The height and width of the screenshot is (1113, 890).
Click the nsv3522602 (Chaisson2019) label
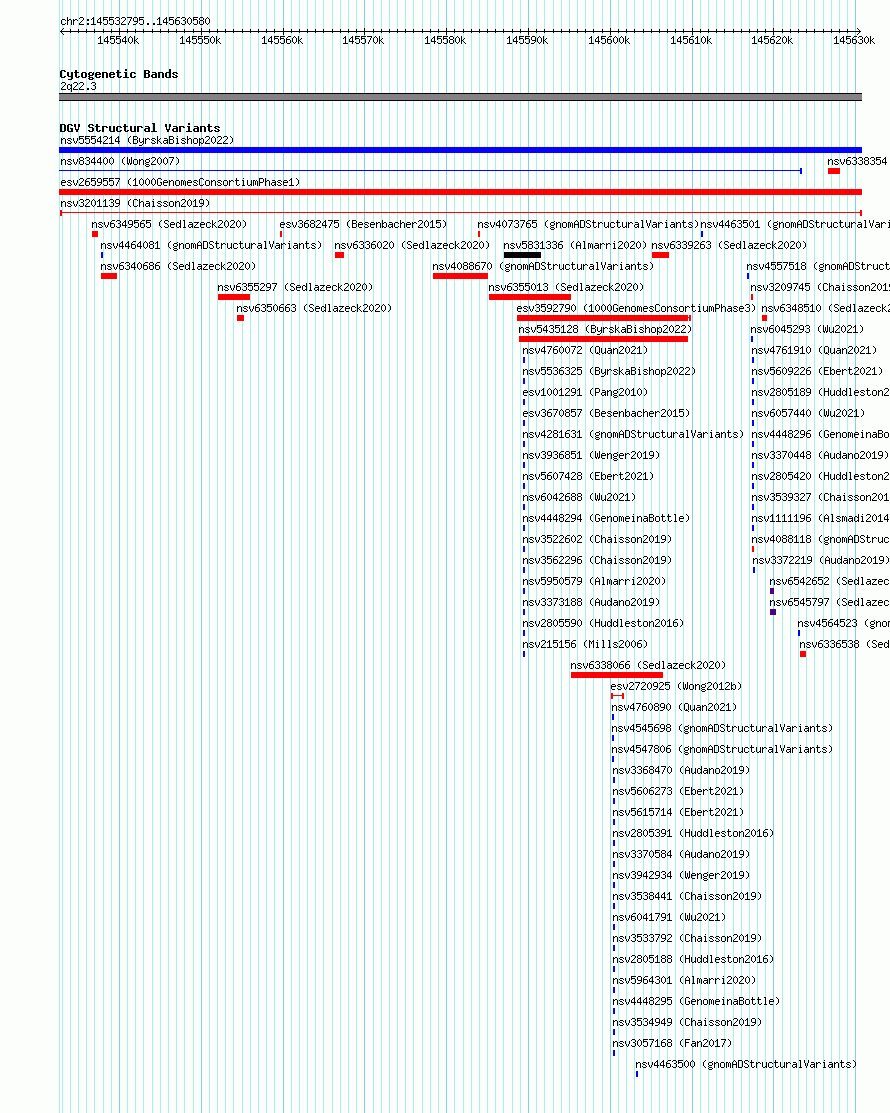(x=597, y=539)
